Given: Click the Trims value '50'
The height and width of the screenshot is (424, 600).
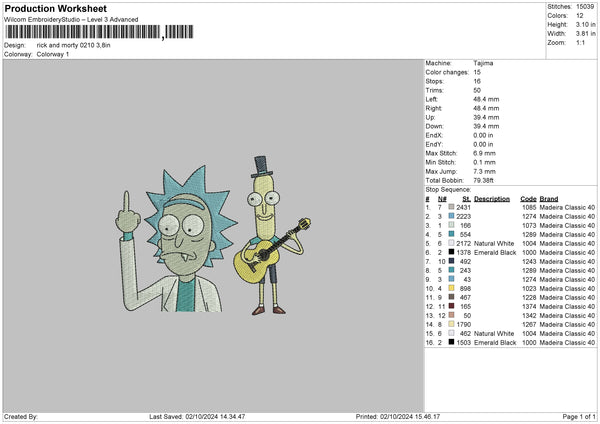Looking at the screenshot, I should [477, 90].
